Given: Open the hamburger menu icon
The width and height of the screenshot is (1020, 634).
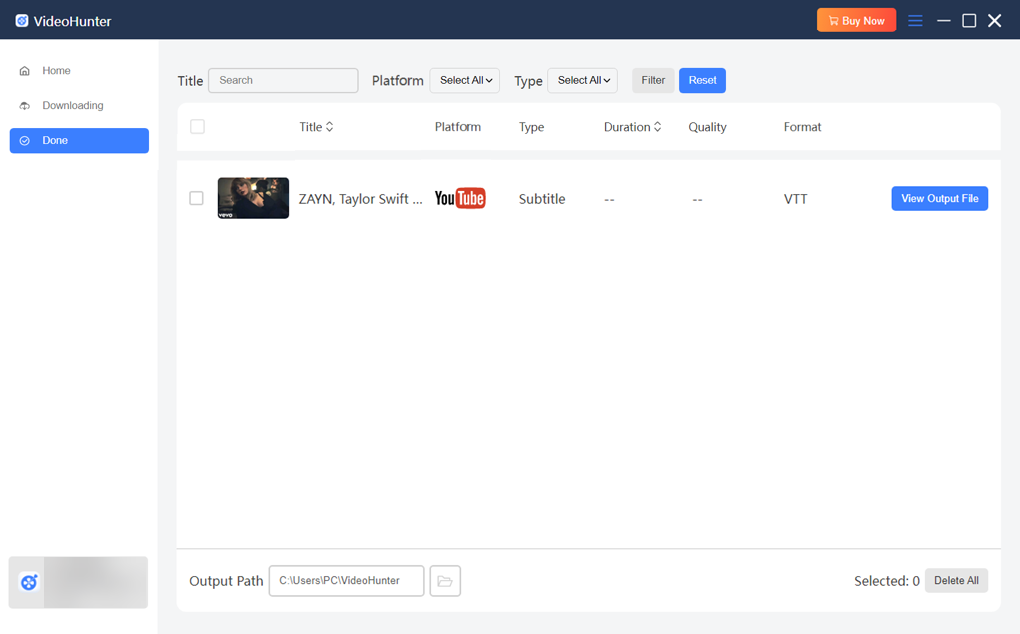Looking at the screenshot, I should (x=915, y=21).
